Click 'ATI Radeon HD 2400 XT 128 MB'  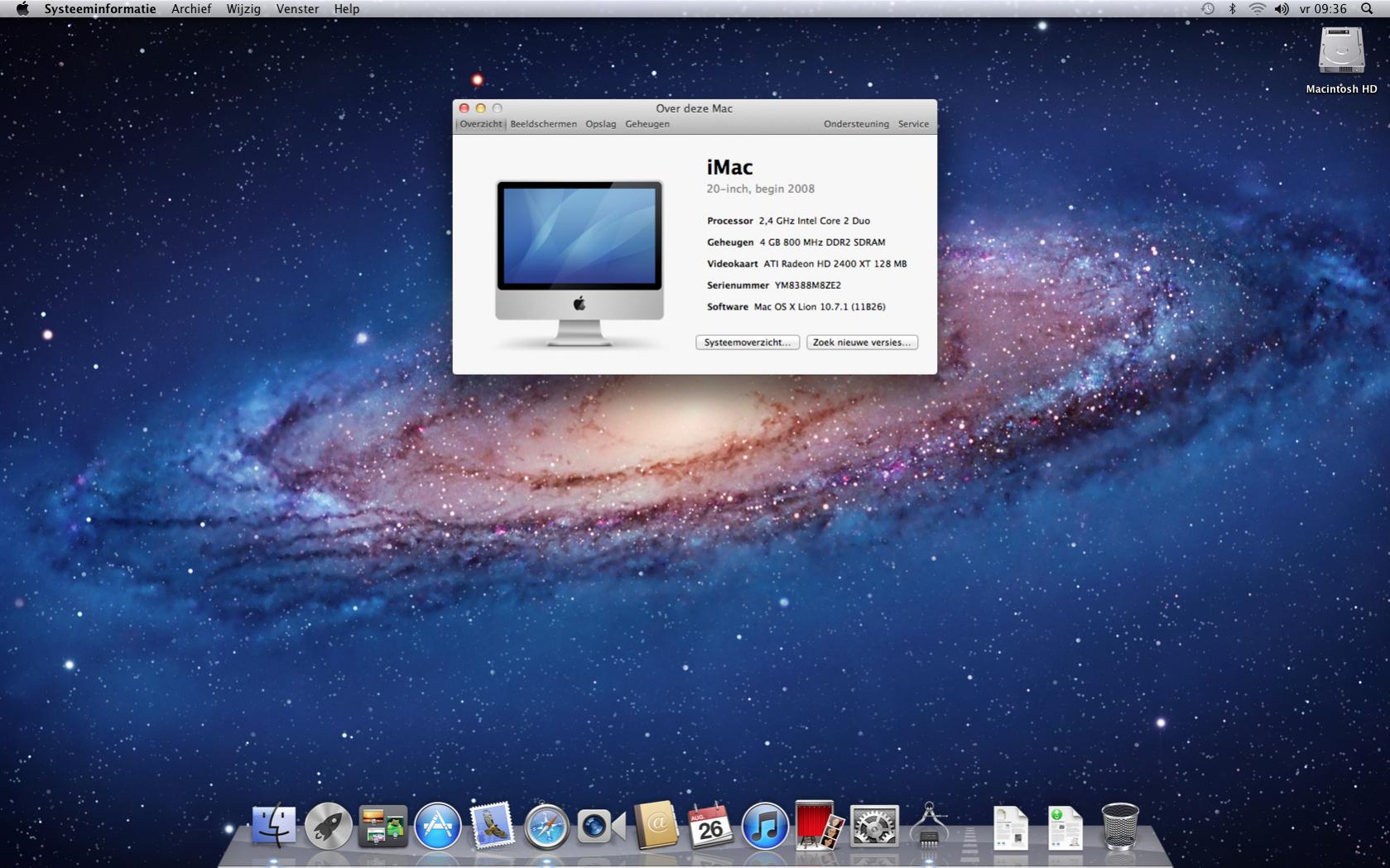(834, 264)
